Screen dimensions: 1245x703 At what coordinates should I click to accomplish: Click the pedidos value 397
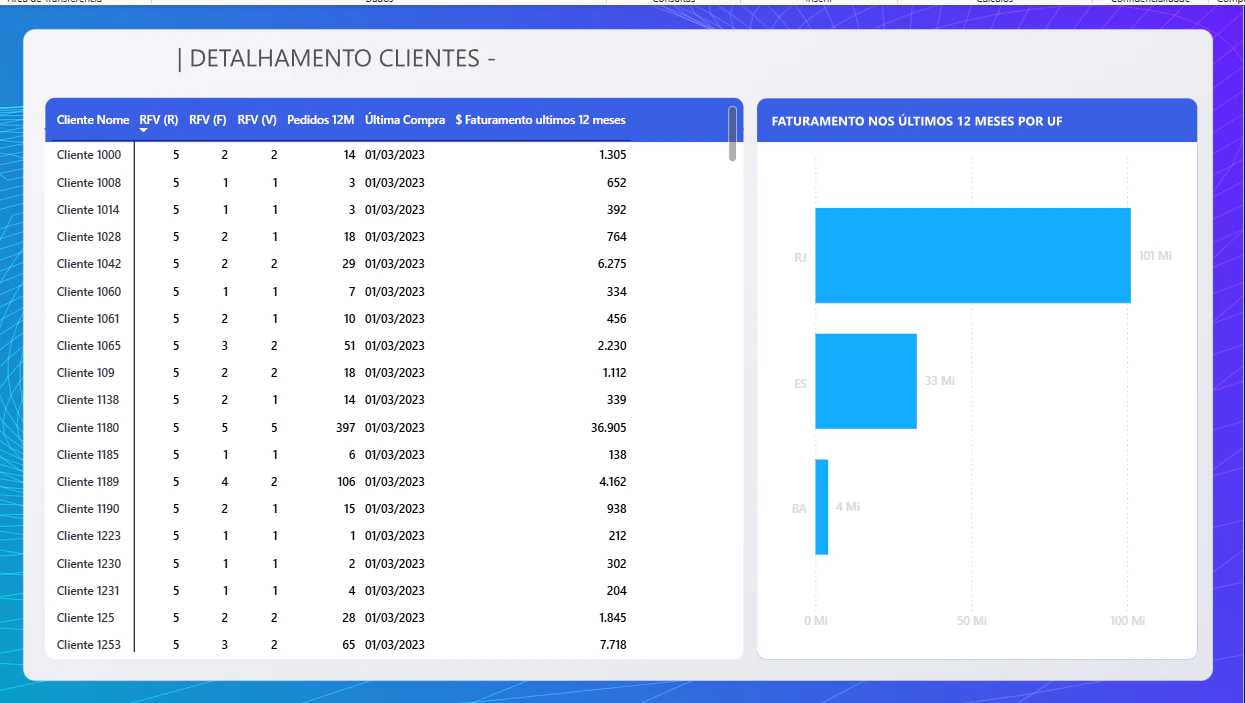tap(346, 428)
